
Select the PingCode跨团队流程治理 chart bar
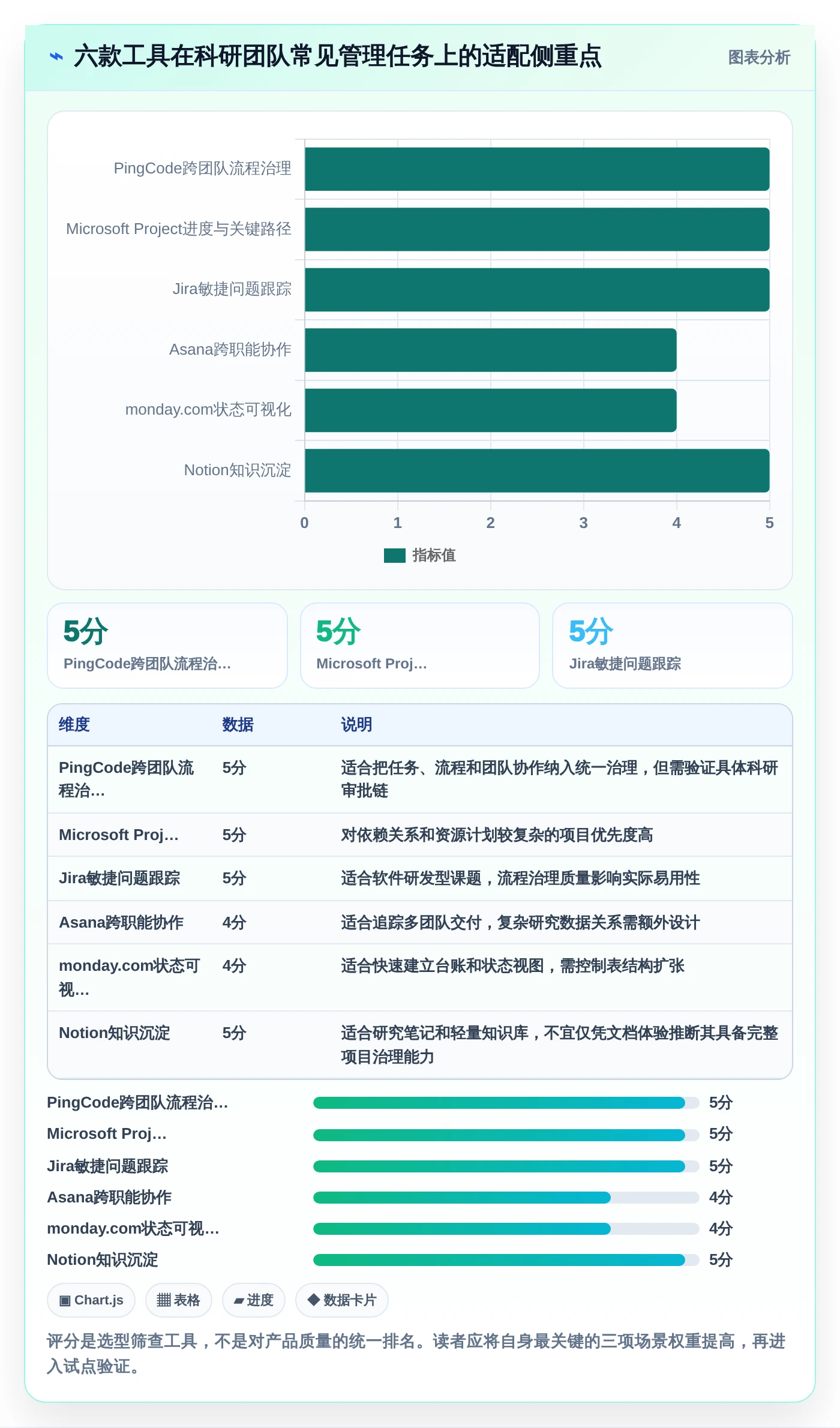coord(537,169)
